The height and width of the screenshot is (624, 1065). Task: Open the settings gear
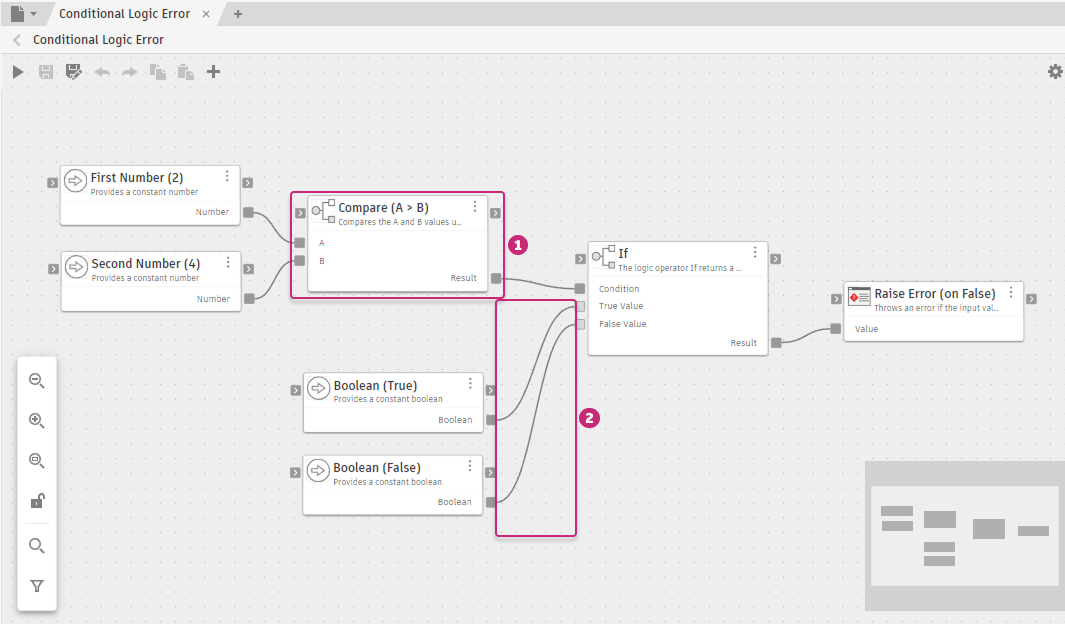click(1055, 71)
